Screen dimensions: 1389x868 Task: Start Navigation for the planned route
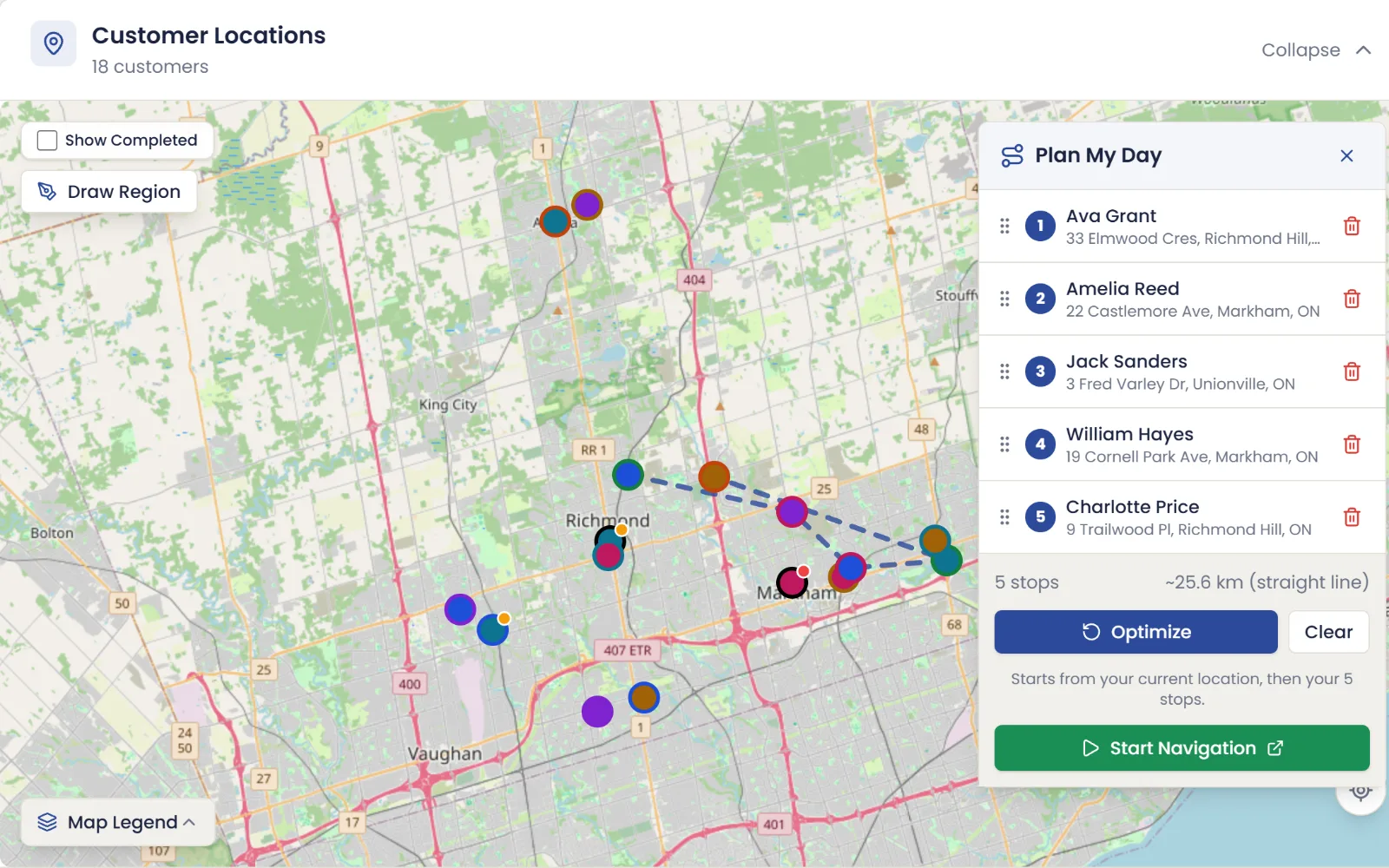click(1182, 748)
